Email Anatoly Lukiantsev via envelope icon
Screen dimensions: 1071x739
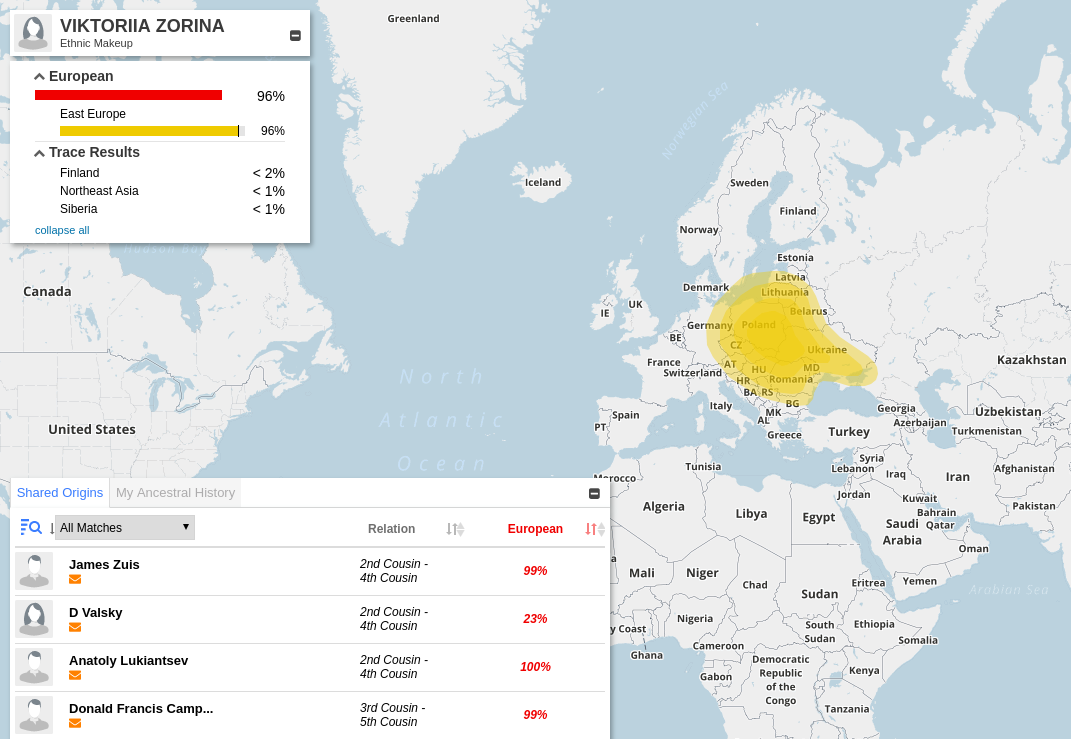pyautogui.click(x=75, y=675)
